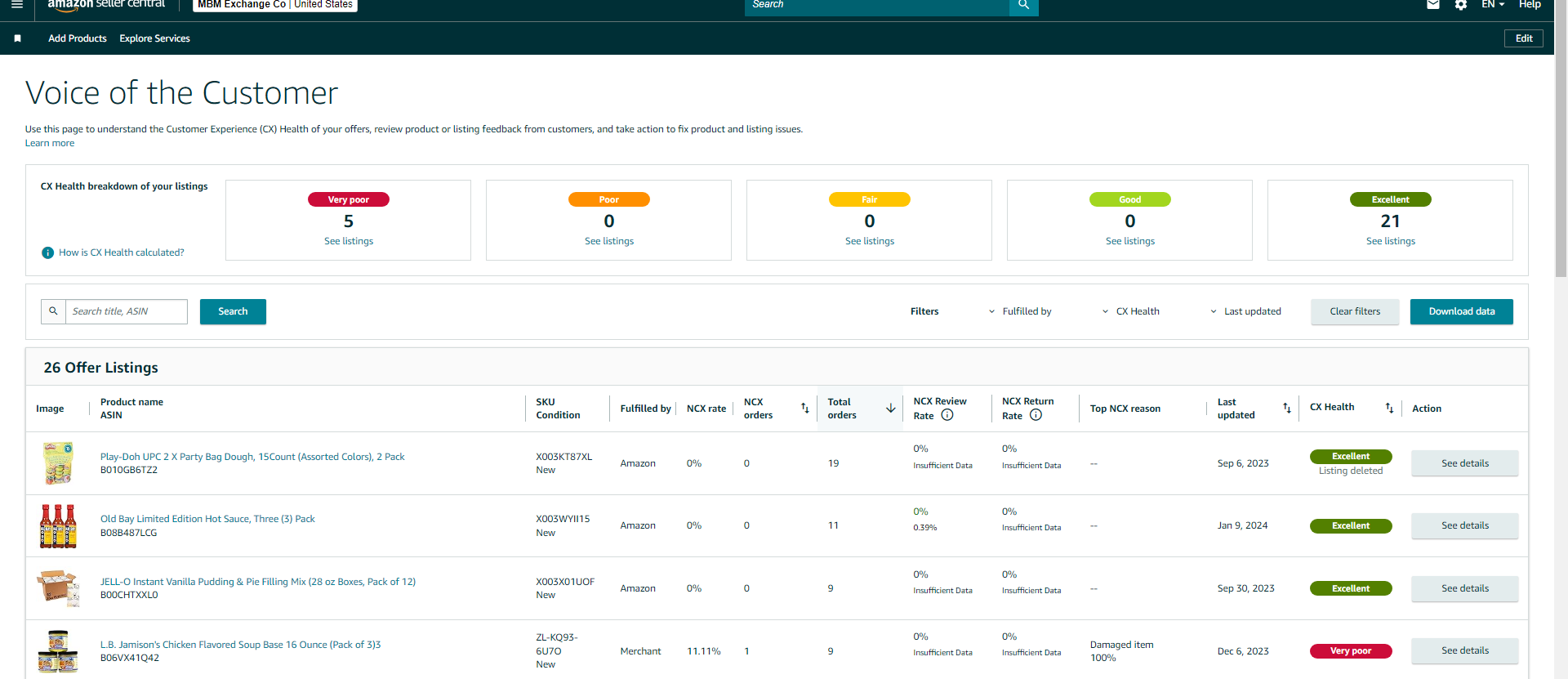1568x679 pixels.
Task: Open Explore Services menu item
Action: click(x=154, y=38)
